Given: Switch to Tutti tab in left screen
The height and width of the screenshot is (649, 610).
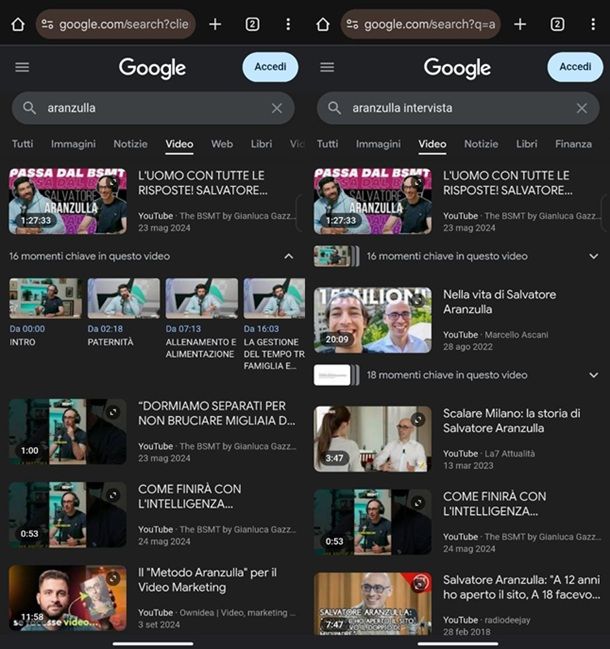Looking at the screenshot, I should (x=22, y=144).
